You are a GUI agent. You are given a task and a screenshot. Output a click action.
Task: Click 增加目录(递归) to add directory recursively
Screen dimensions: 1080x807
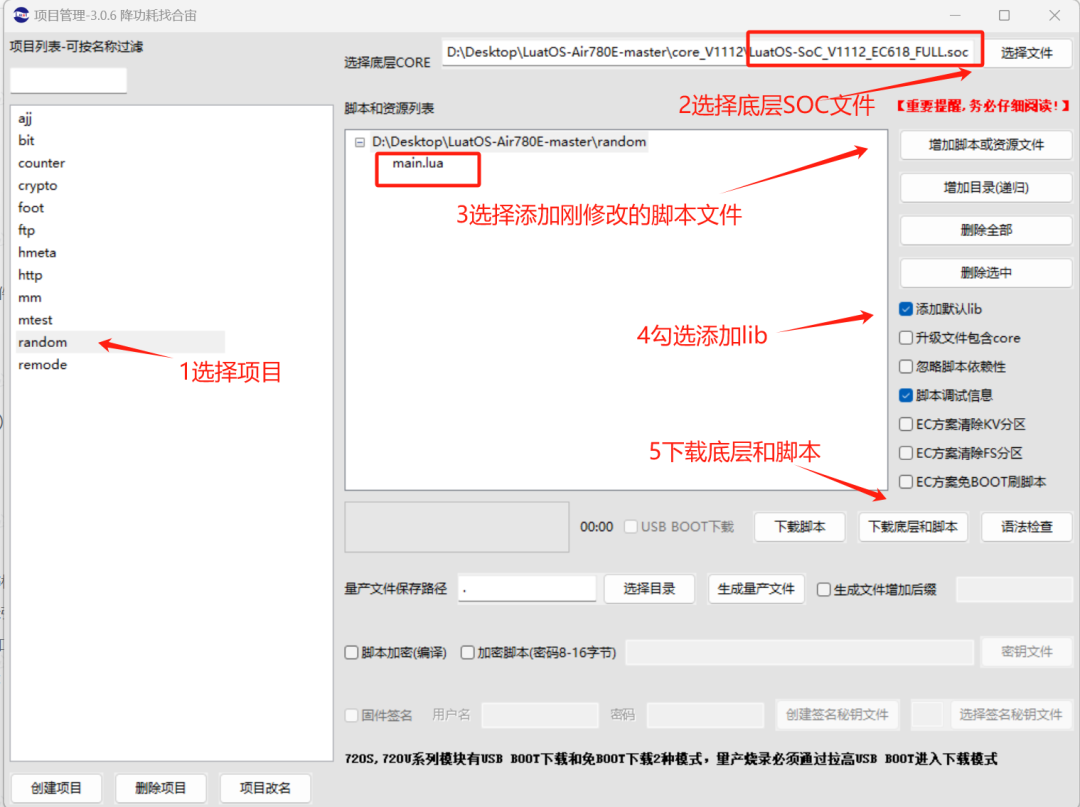point(985,187)
